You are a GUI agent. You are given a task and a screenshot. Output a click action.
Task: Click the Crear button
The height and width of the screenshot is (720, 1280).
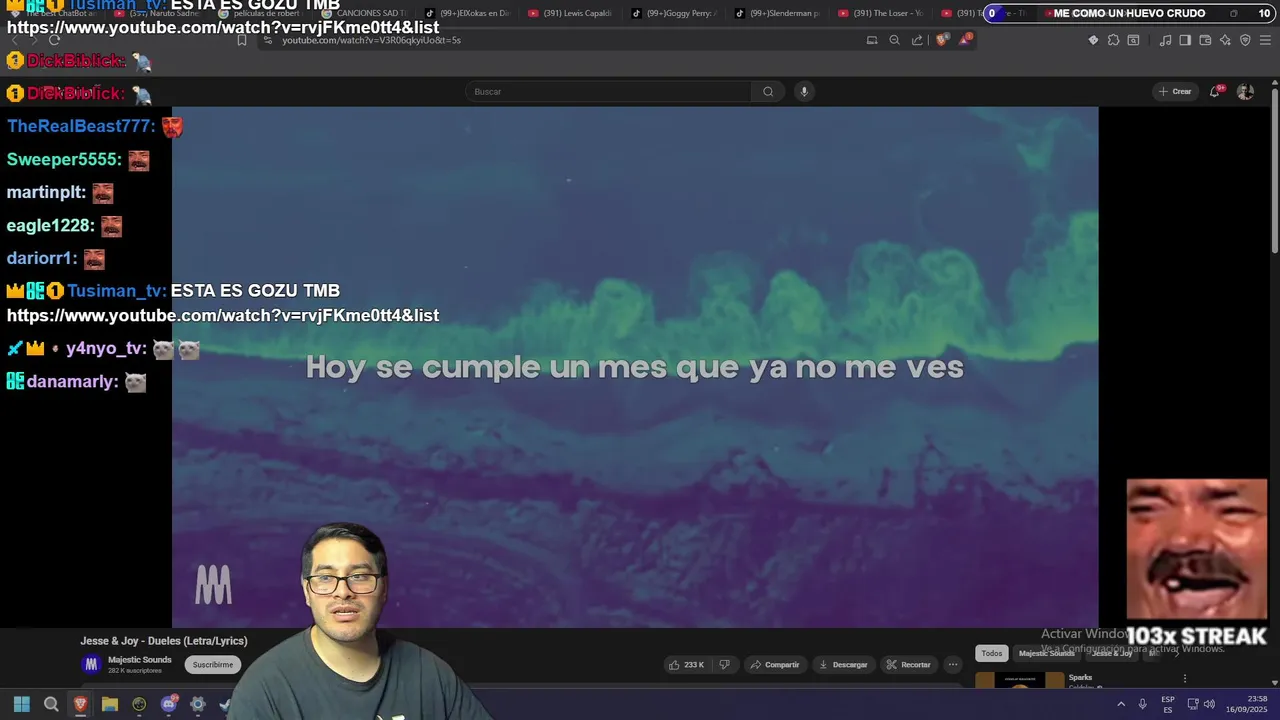pyautogui.click(x=1174, y=91)
